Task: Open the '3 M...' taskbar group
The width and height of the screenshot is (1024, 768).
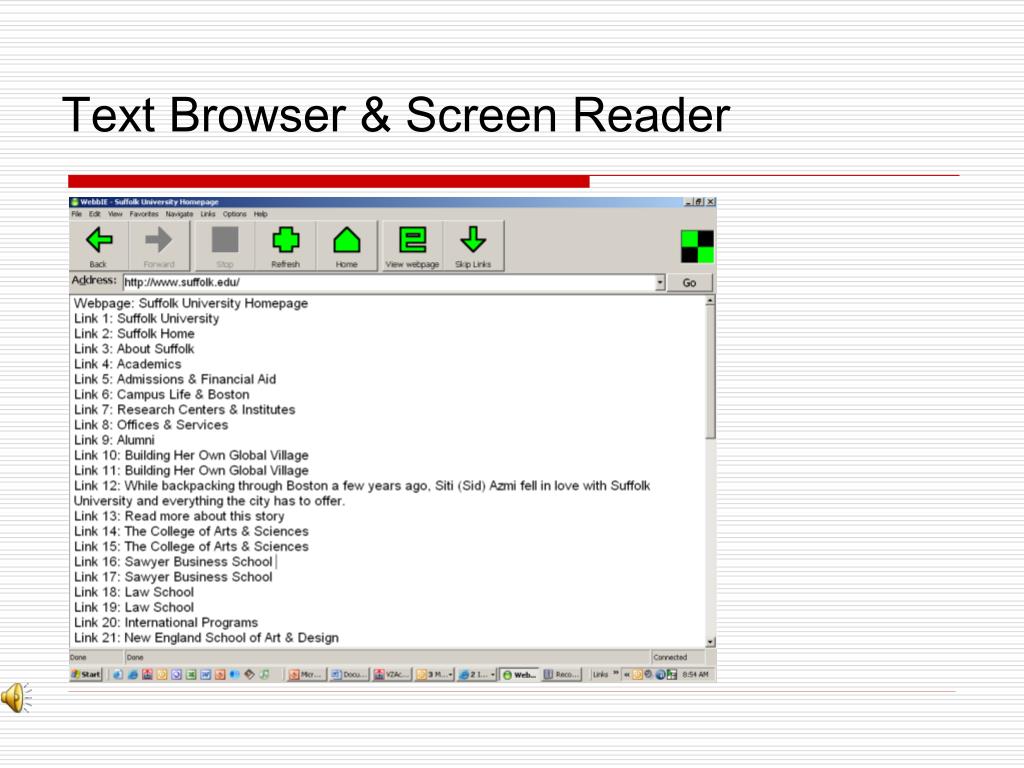Action: click(x=434, y=675)
